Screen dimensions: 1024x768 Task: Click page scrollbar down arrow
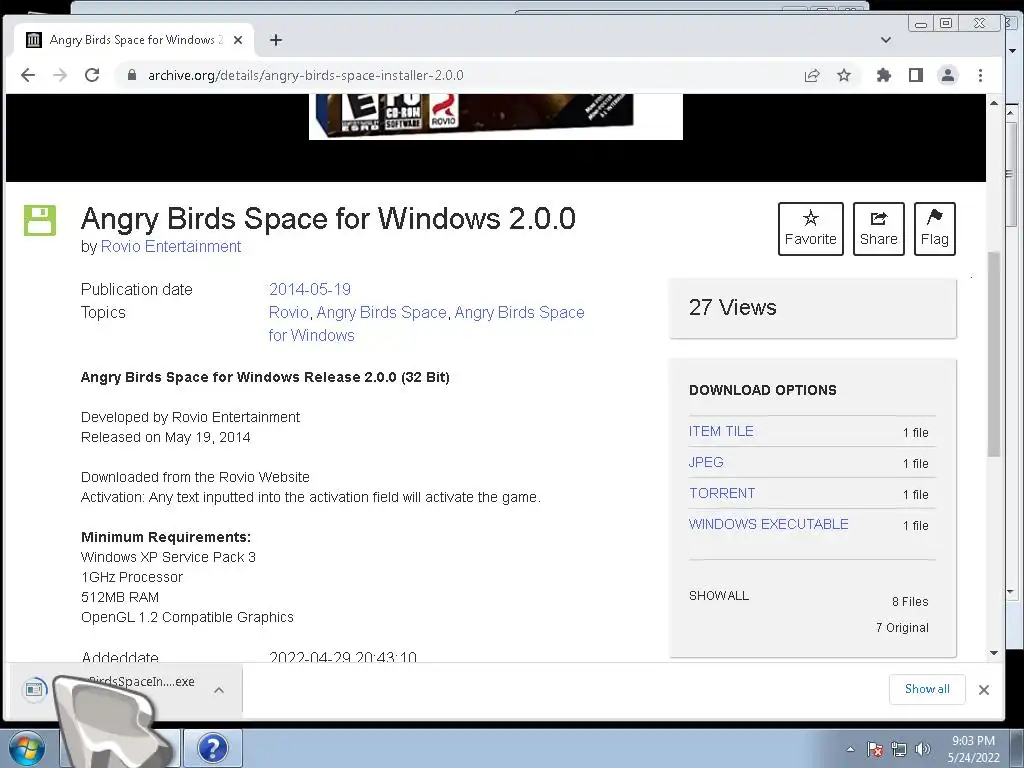pos(994,652)
